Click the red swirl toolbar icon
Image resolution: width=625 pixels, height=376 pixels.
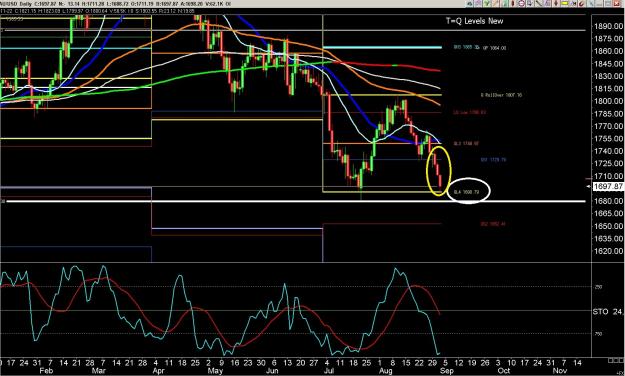581,4
